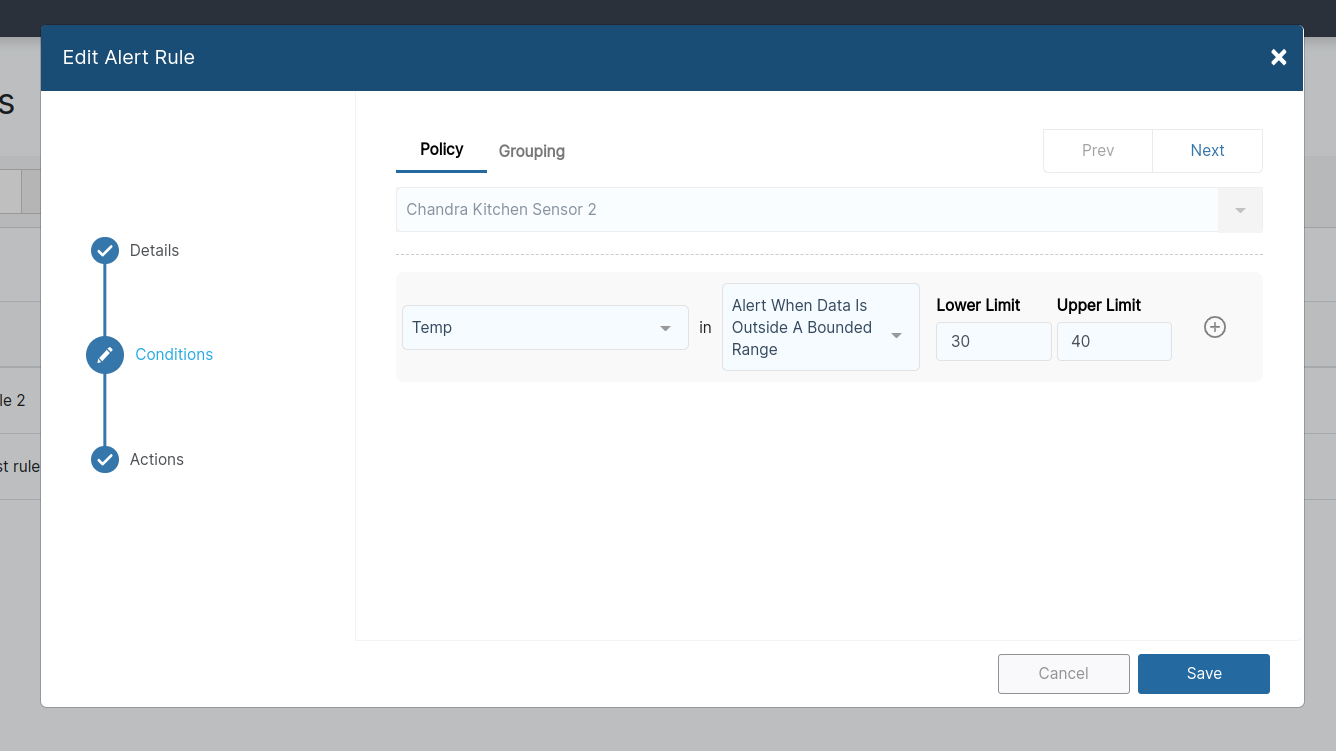The image size is (1336, 751).
Task: Cancel editing the alert rule
Action: [1063, 673]
